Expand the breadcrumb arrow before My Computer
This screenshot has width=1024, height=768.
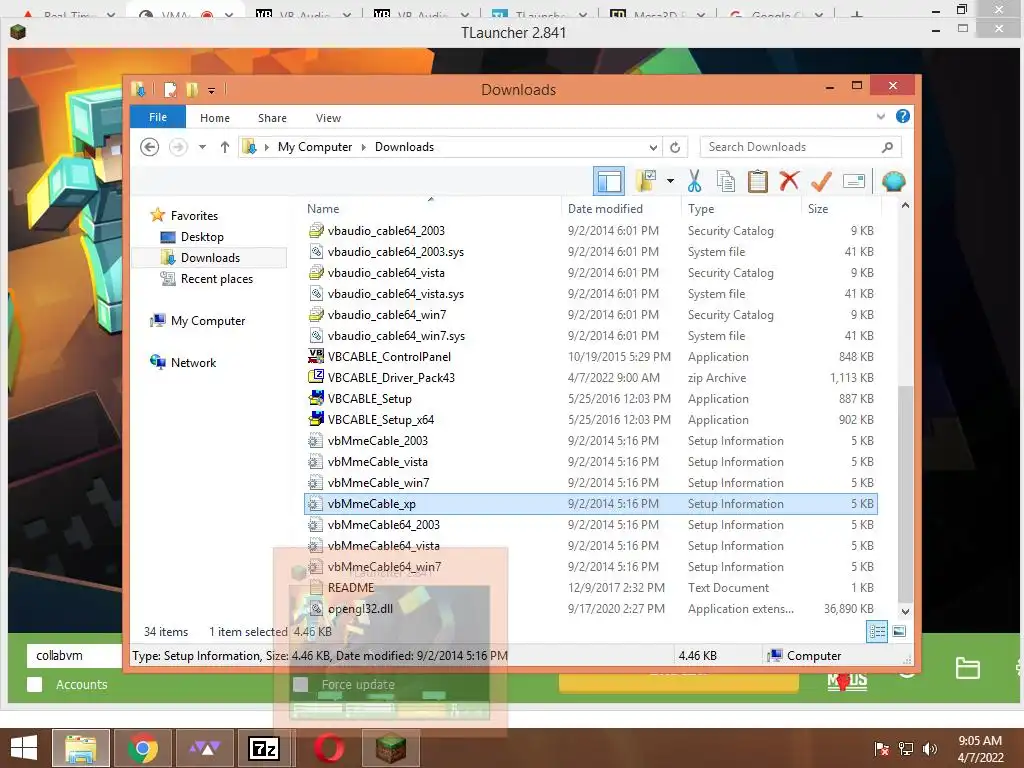[x=266, y=148]
